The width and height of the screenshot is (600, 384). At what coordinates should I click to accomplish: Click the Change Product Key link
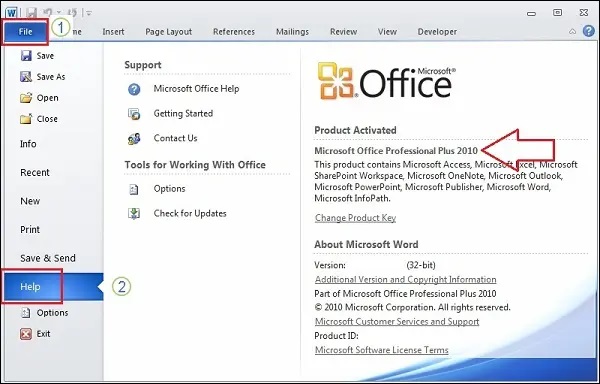pyautogui.click(x=355, y=218)
